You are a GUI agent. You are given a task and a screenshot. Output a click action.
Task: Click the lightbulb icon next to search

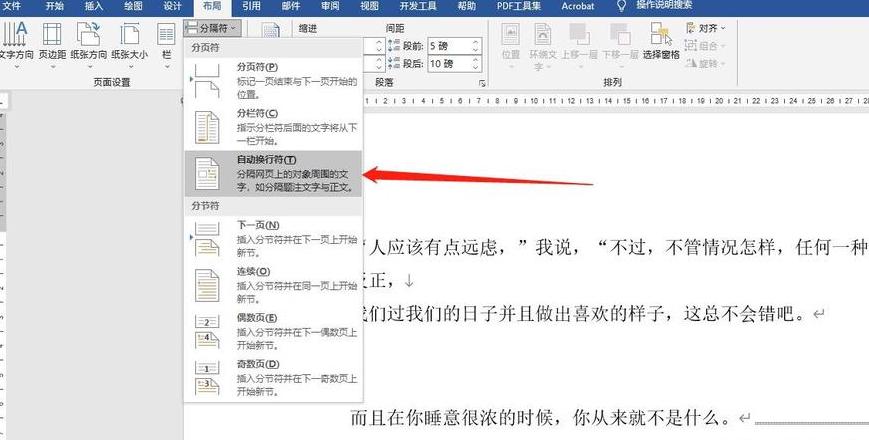622,6
